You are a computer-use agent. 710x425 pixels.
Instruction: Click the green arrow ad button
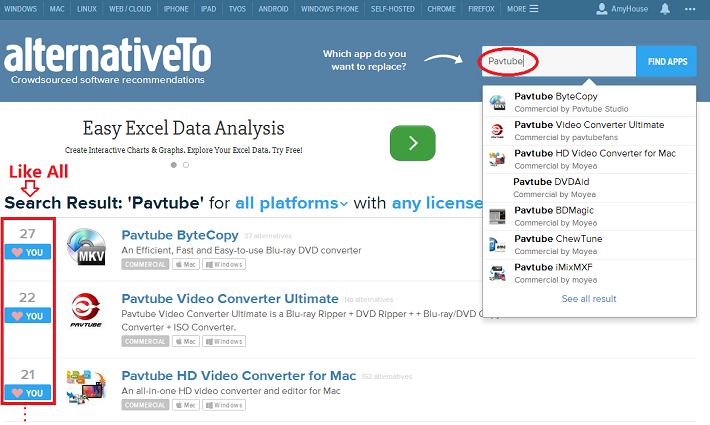pyautogui.click(x=413, y=143)
